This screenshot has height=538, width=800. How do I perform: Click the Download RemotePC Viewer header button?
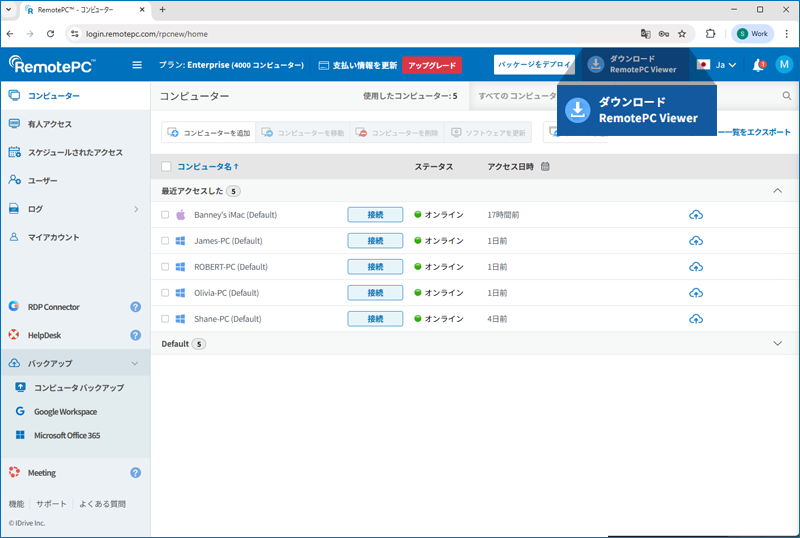coord(635,64)
